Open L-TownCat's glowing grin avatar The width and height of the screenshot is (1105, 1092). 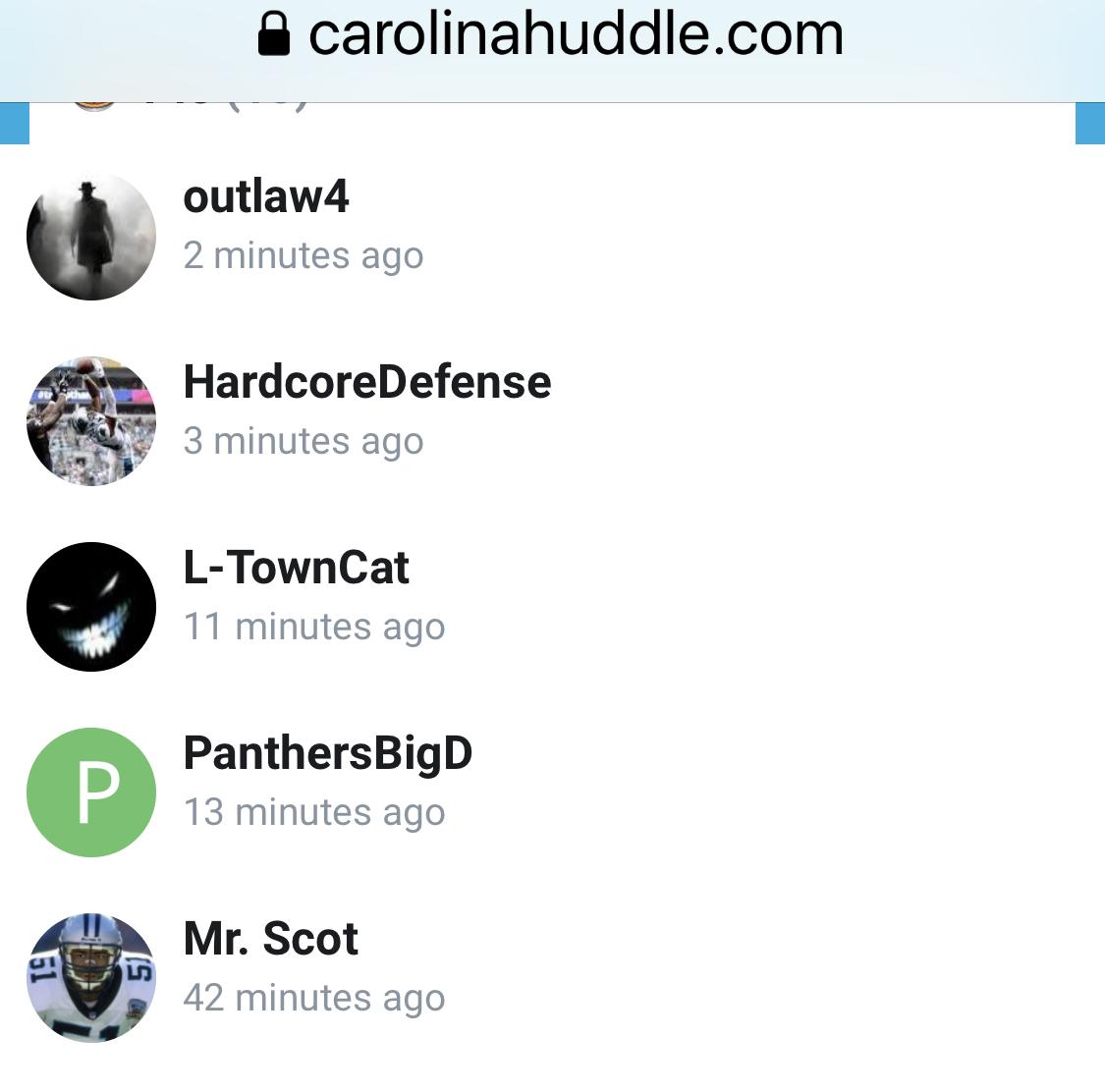click(x=91, y=607)
